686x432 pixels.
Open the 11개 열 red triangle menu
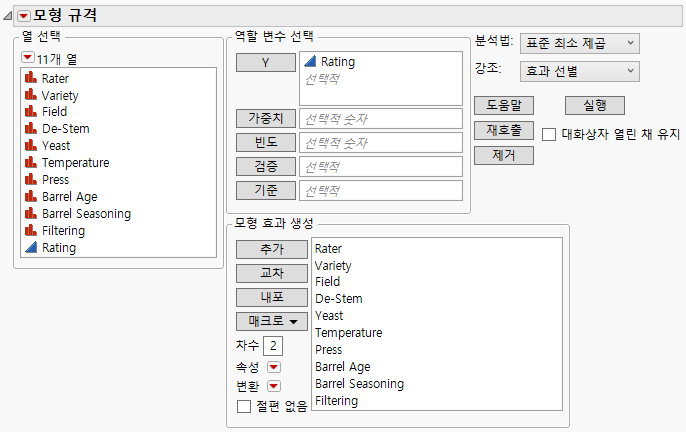[28, 58]
